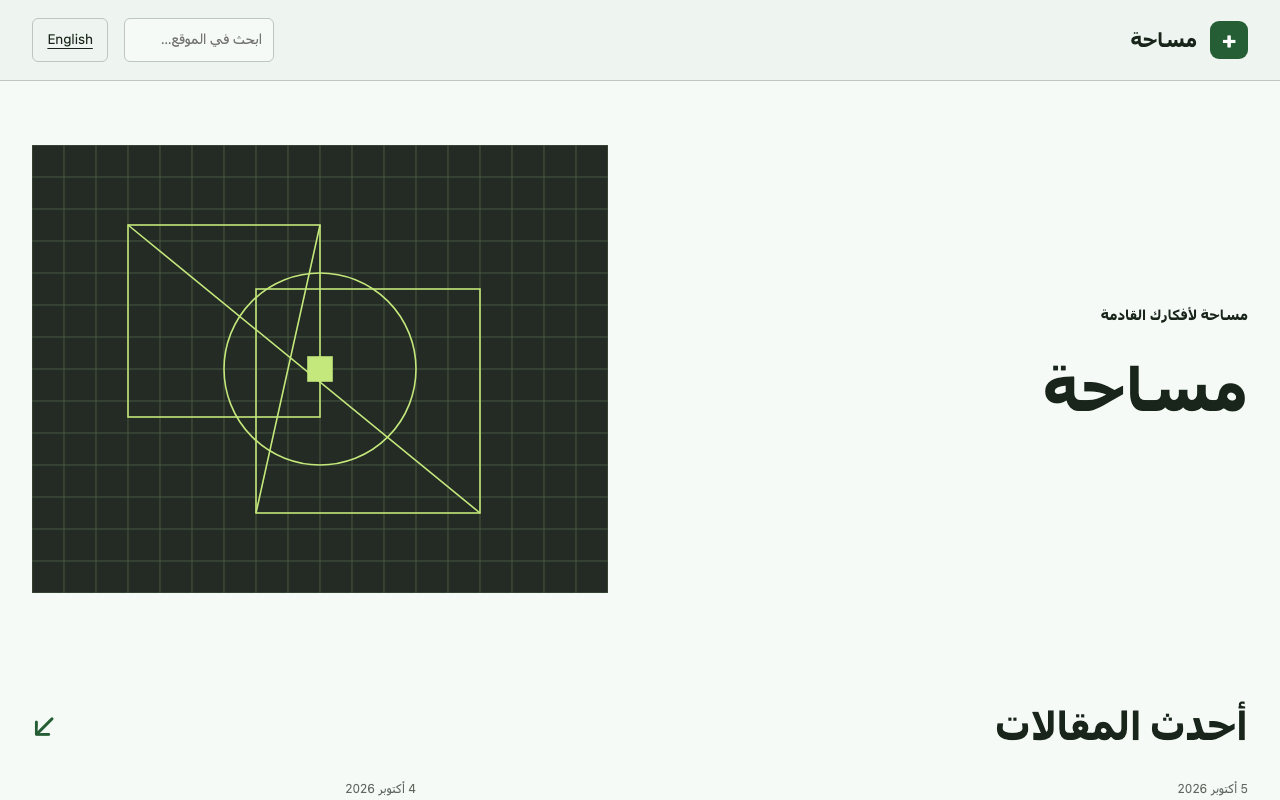Viewport: 1280px width, 800px height.
Task: Click the أحدث المقالات section heading
Action: point(1121,726)
